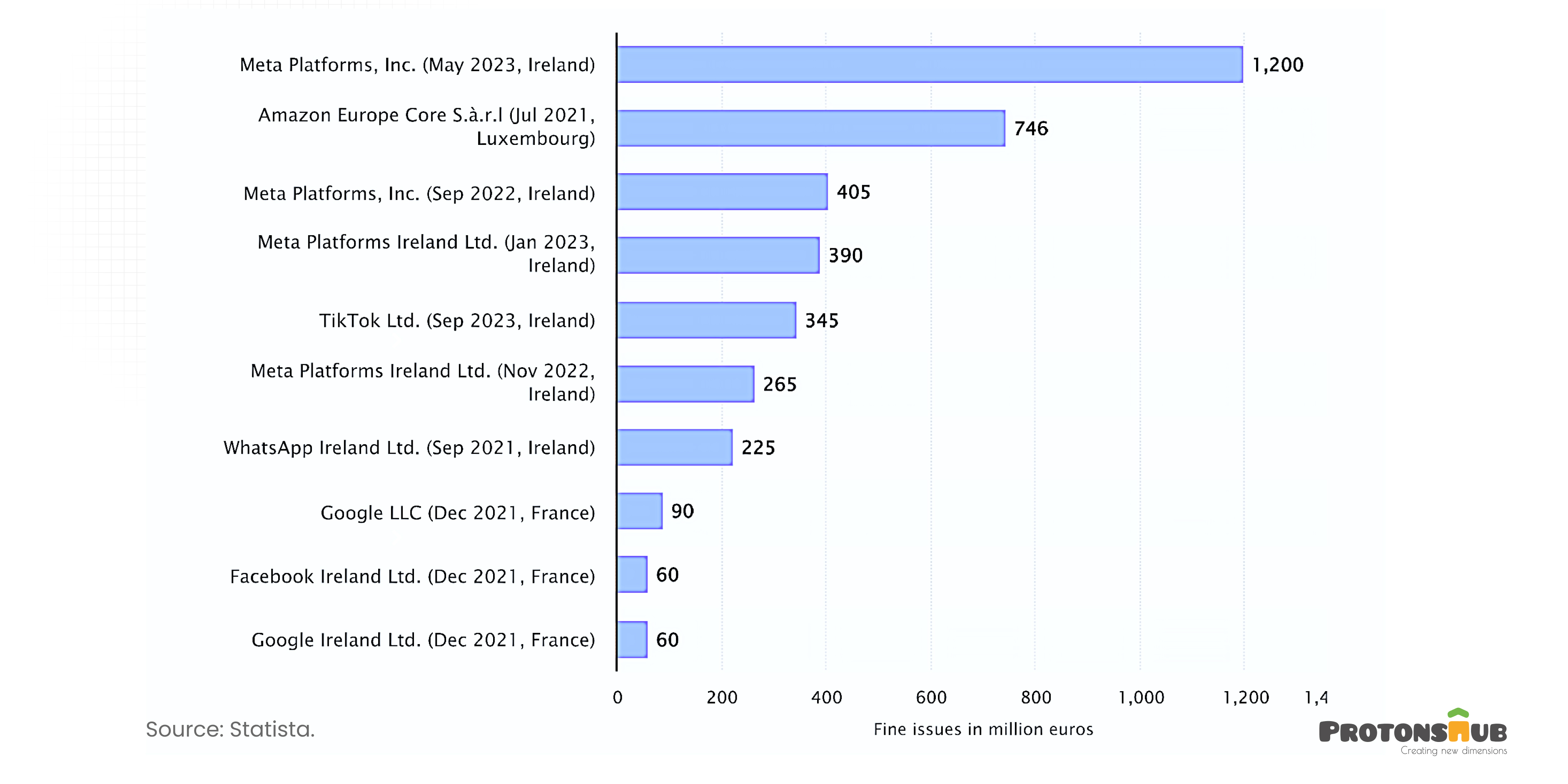Viewport: 1568px width, 784px height.
Task: Click the '746' value label
Action: coord(1031,128)
